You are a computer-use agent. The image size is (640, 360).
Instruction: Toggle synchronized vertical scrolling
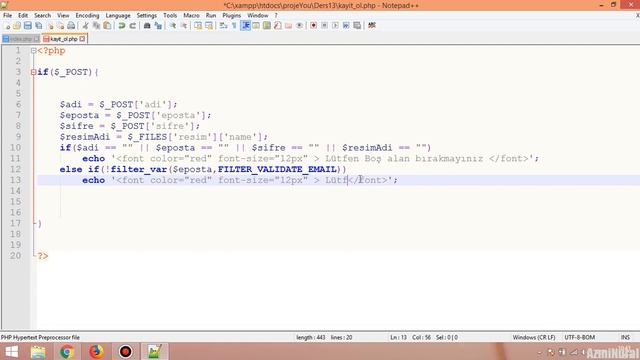[x=198, y=26]
